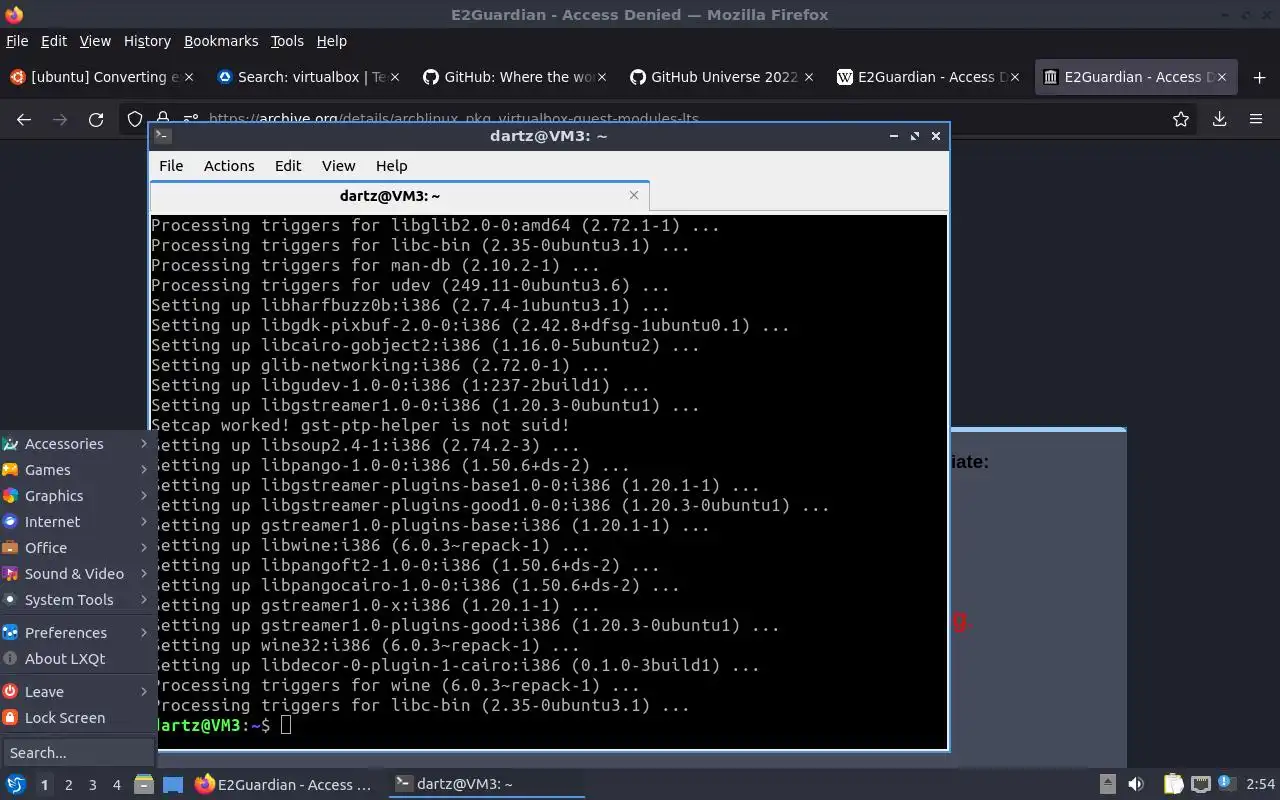Close the [ubuntu] Converting tab
This screenshot has width=1280, height=800.
click(x=189, y=77)
